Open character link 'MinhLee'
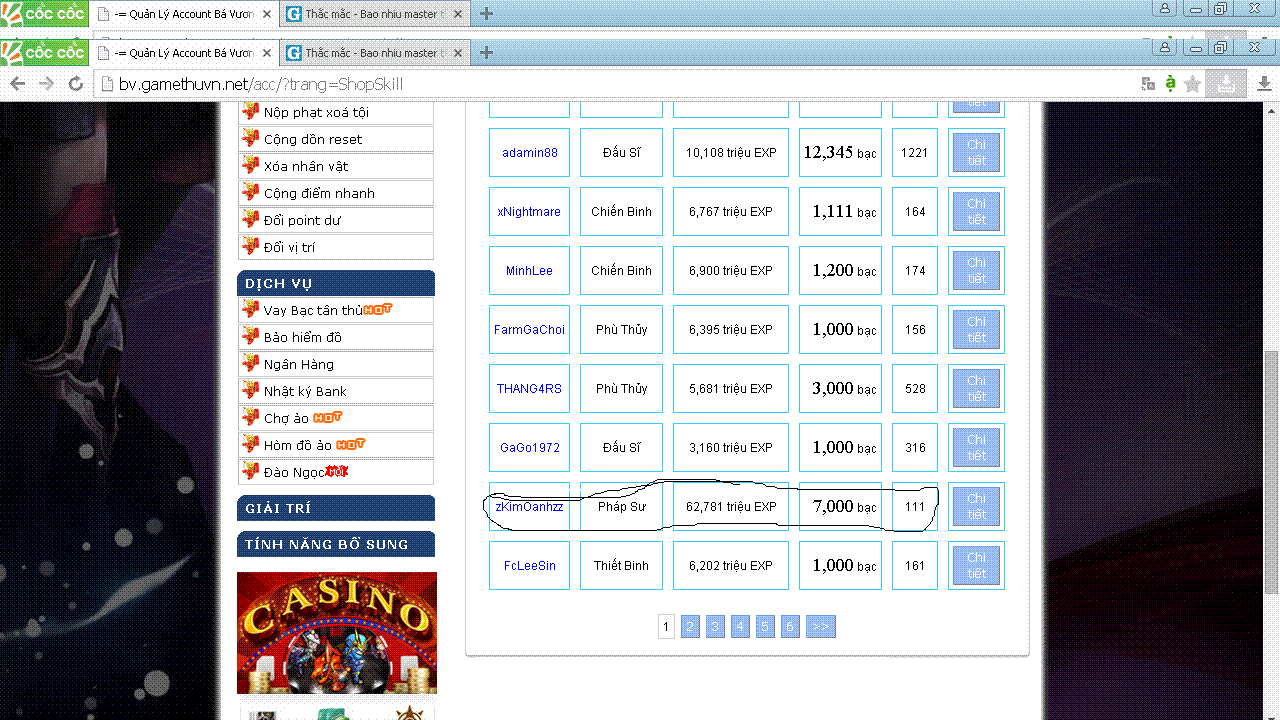This screenshot has width=1280, height=720. point(529,271)
